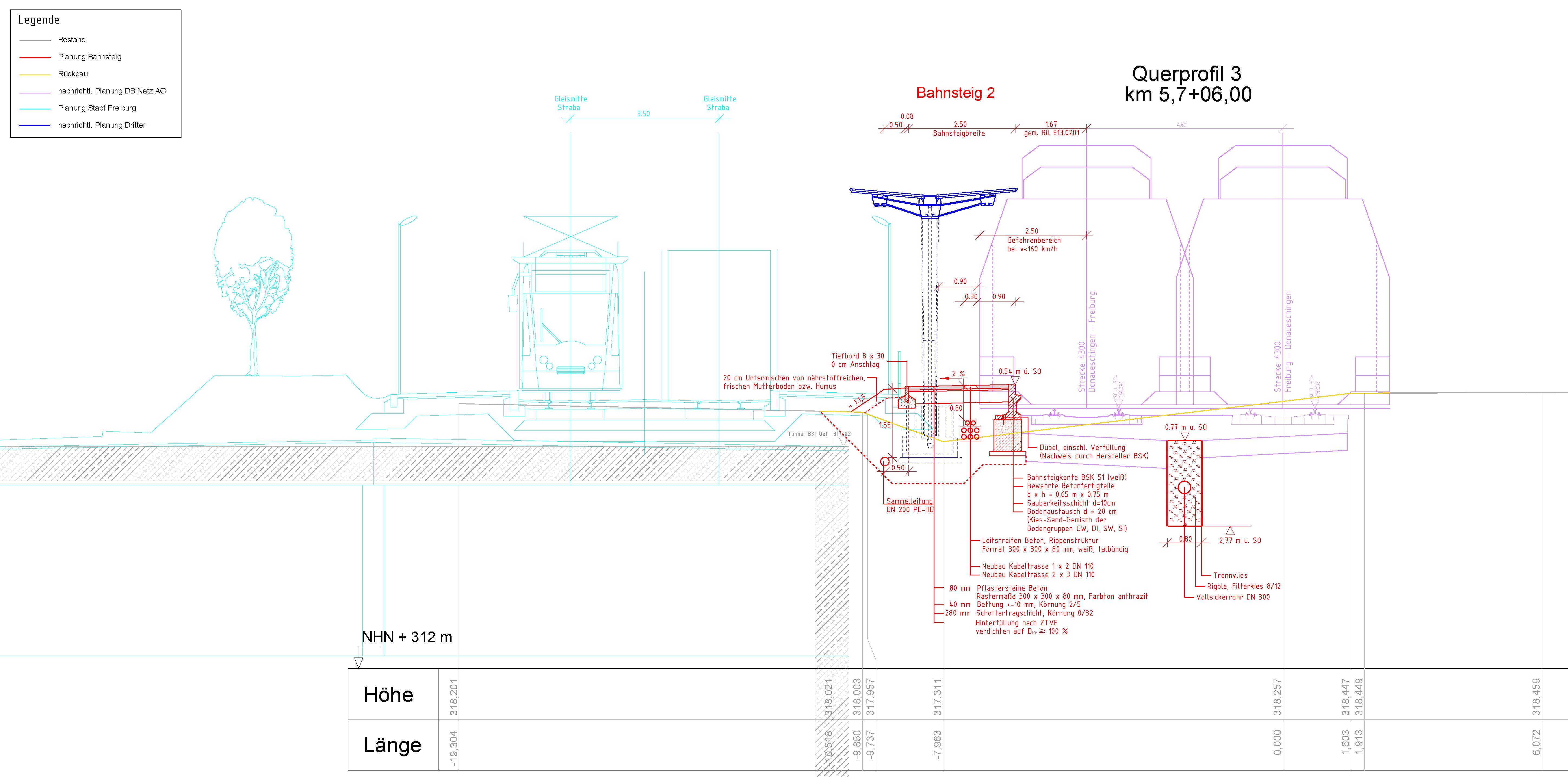Image resolution: width=1568 pixels, height=777 pixels.
Task: Click the dark blue Planung Dritter legend line
Action: [x=35, y=125]
